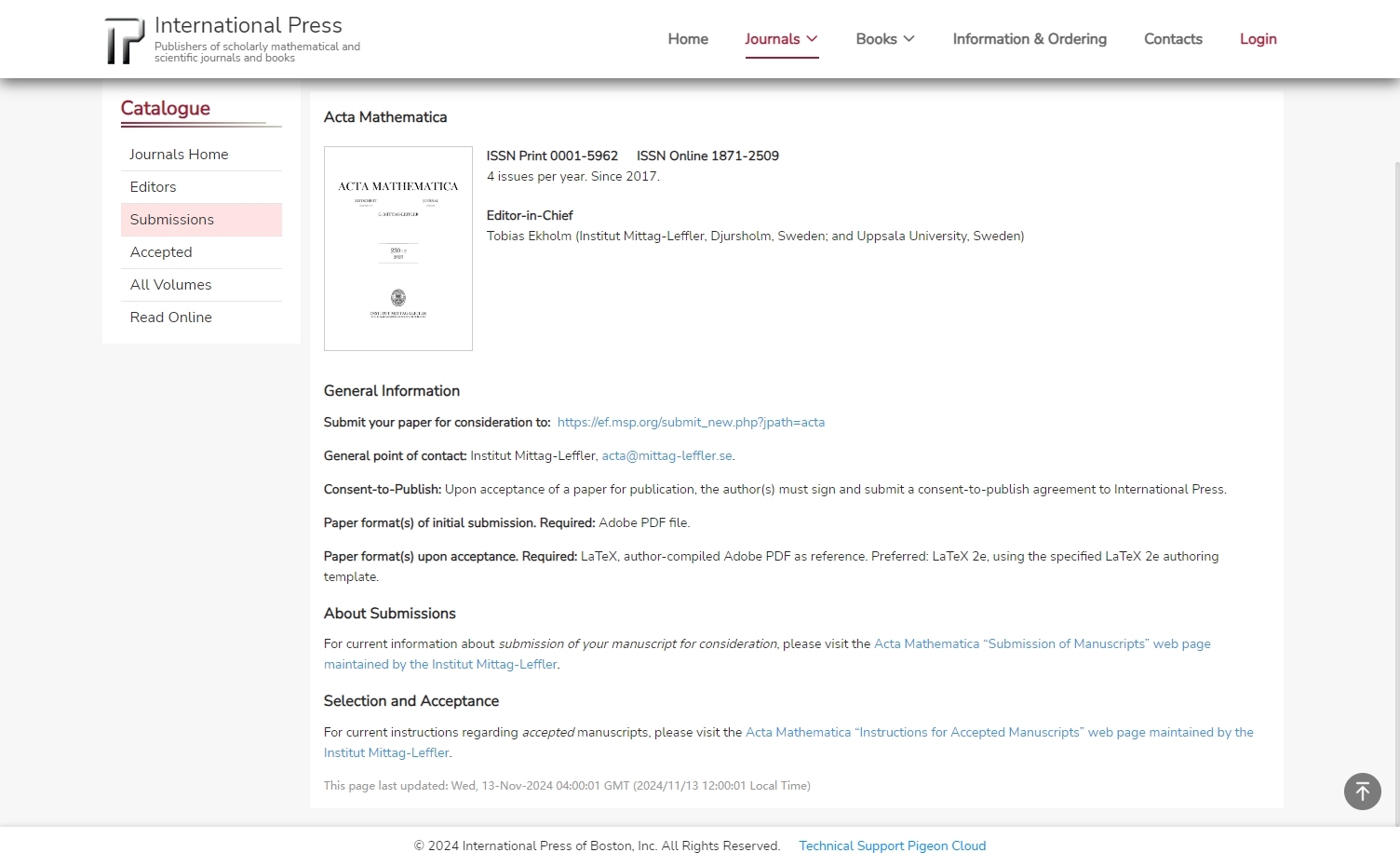
Task: Open the Home menu item
Action: (x=688, y=39)
